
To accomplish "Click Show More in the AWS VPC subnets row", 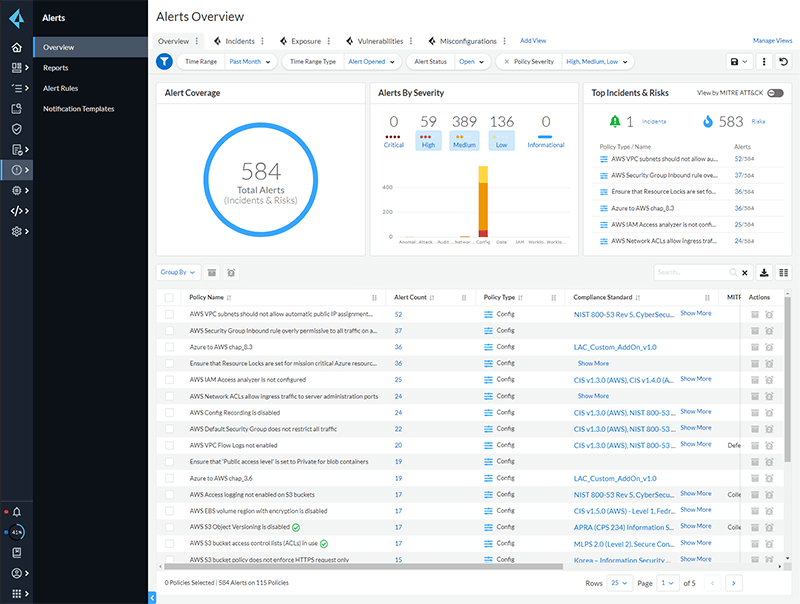I will click(696, 313).
